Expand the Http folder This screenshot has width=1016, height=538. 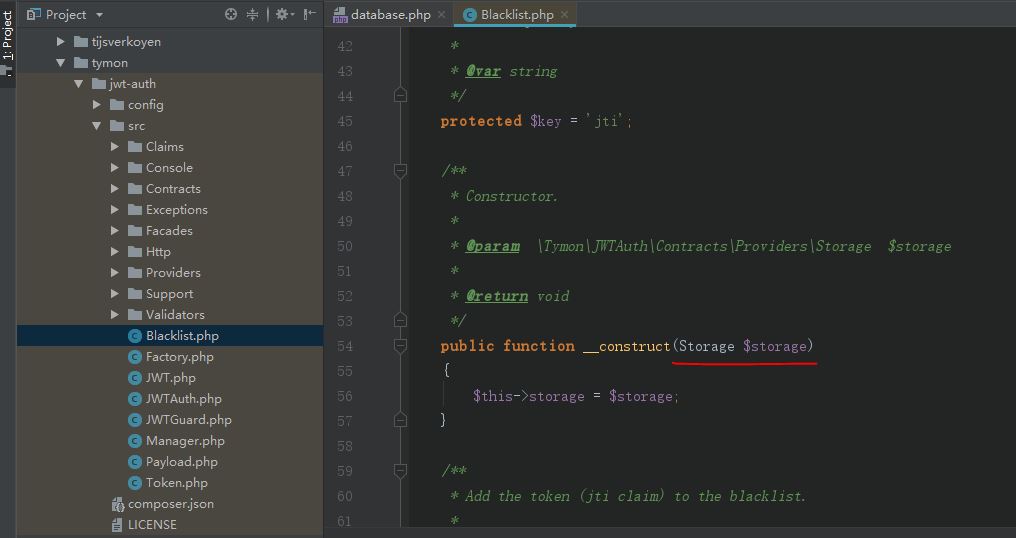click(x=115, y=251)
